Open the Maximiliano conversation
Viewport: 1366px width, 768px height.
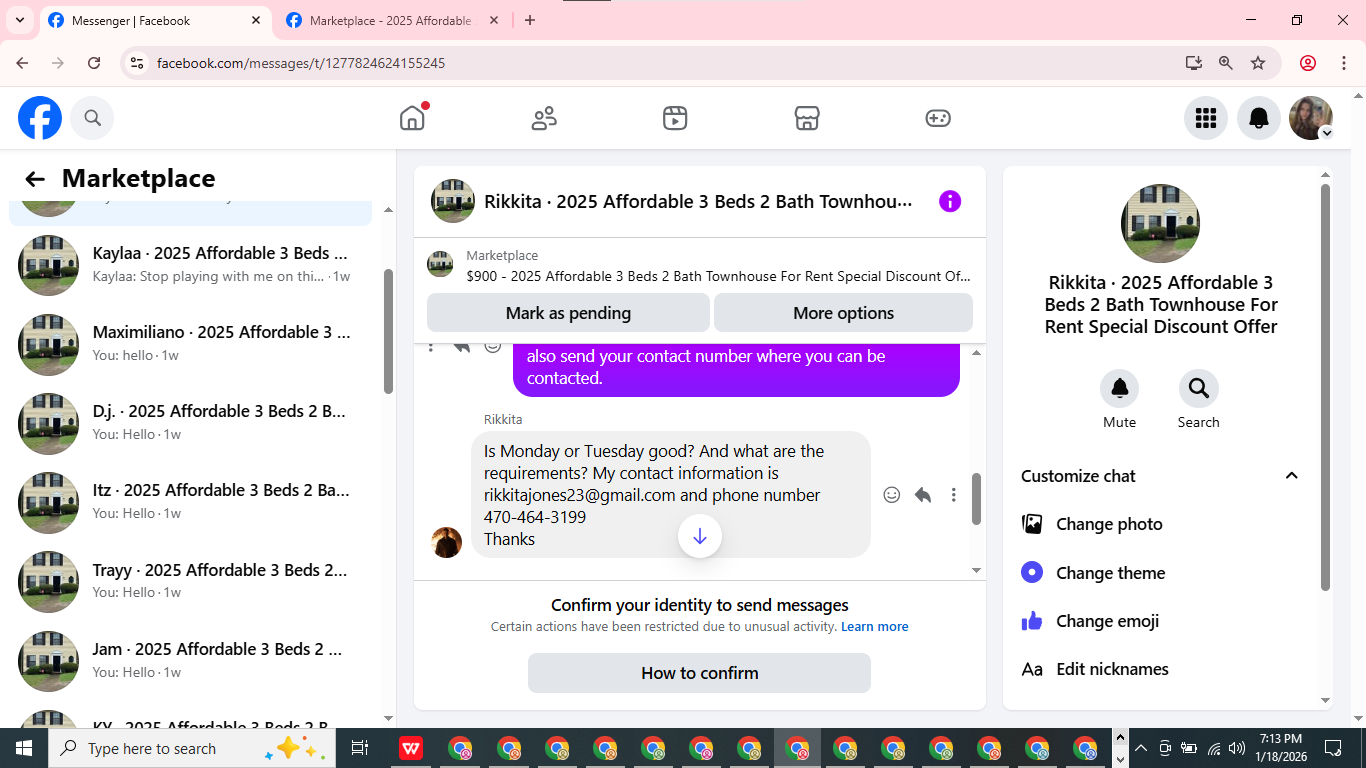point(190,343)
